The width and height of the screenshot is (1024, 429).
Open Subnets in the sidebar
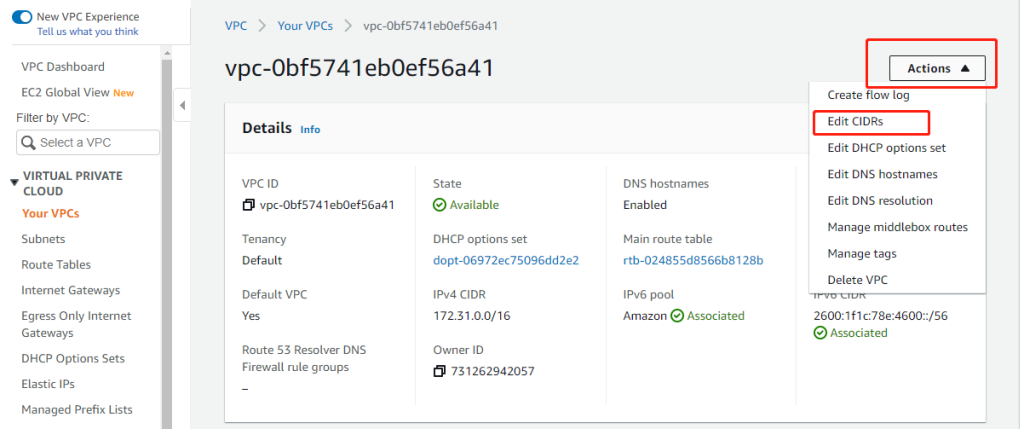[43, 239]
